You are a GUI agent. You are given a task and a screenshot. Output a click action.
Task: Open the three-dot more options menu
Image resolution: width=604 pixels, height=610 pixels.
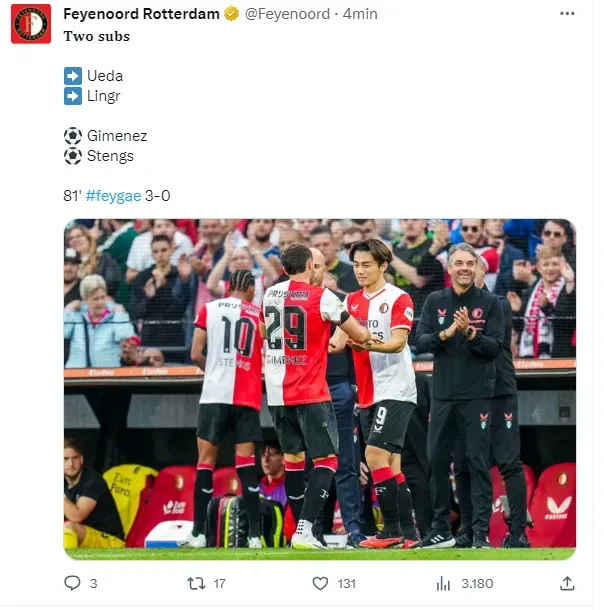[567, 14]
